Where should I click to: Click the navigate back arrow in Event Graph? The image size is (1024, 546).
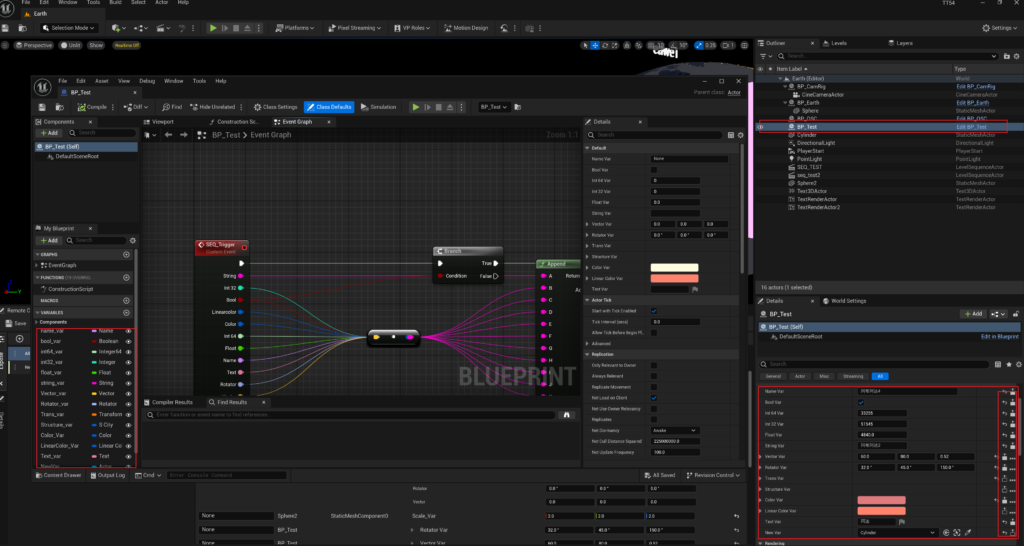tap(168, 135)
